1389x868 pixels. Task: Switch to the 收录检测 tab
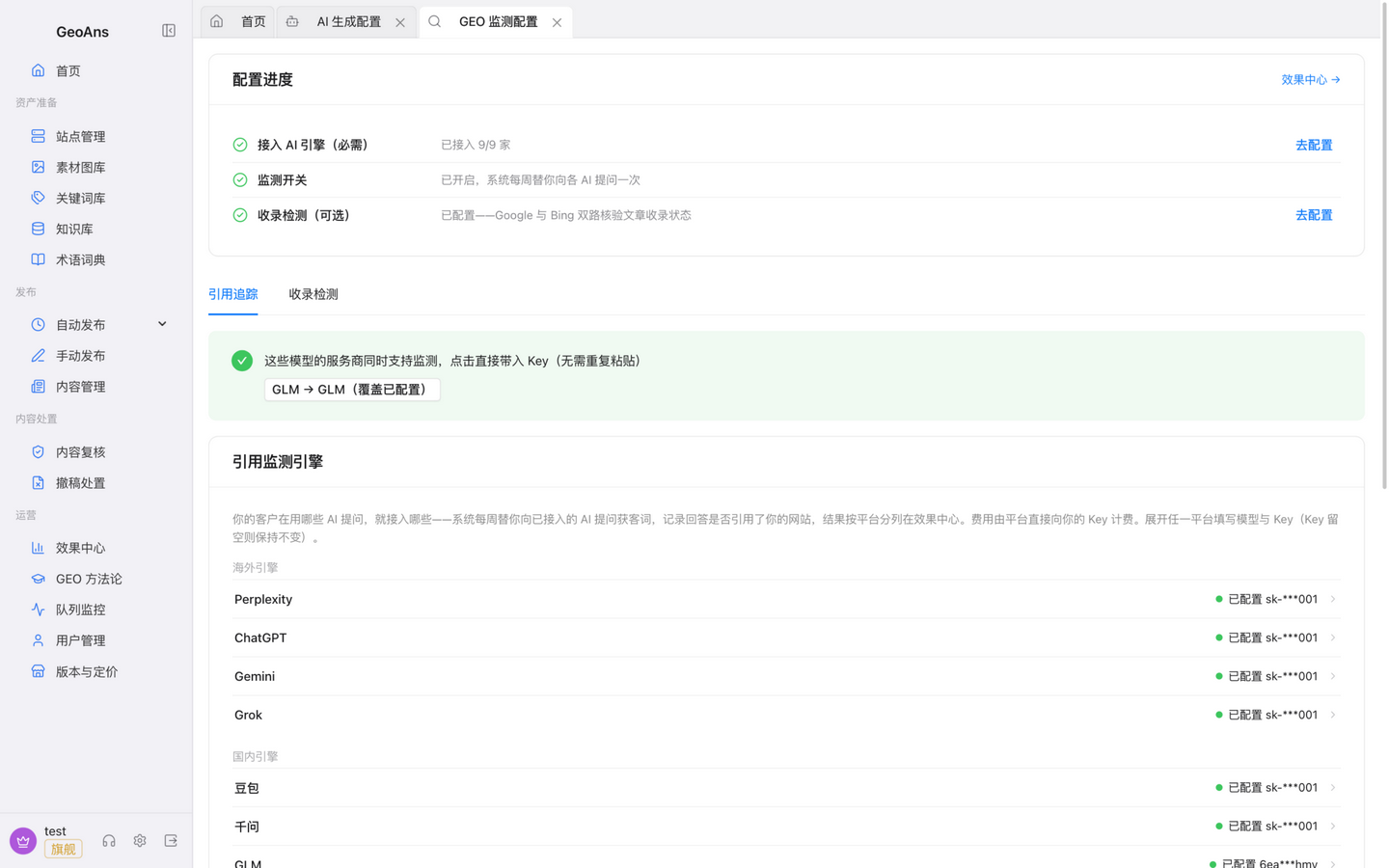point(313,294)
